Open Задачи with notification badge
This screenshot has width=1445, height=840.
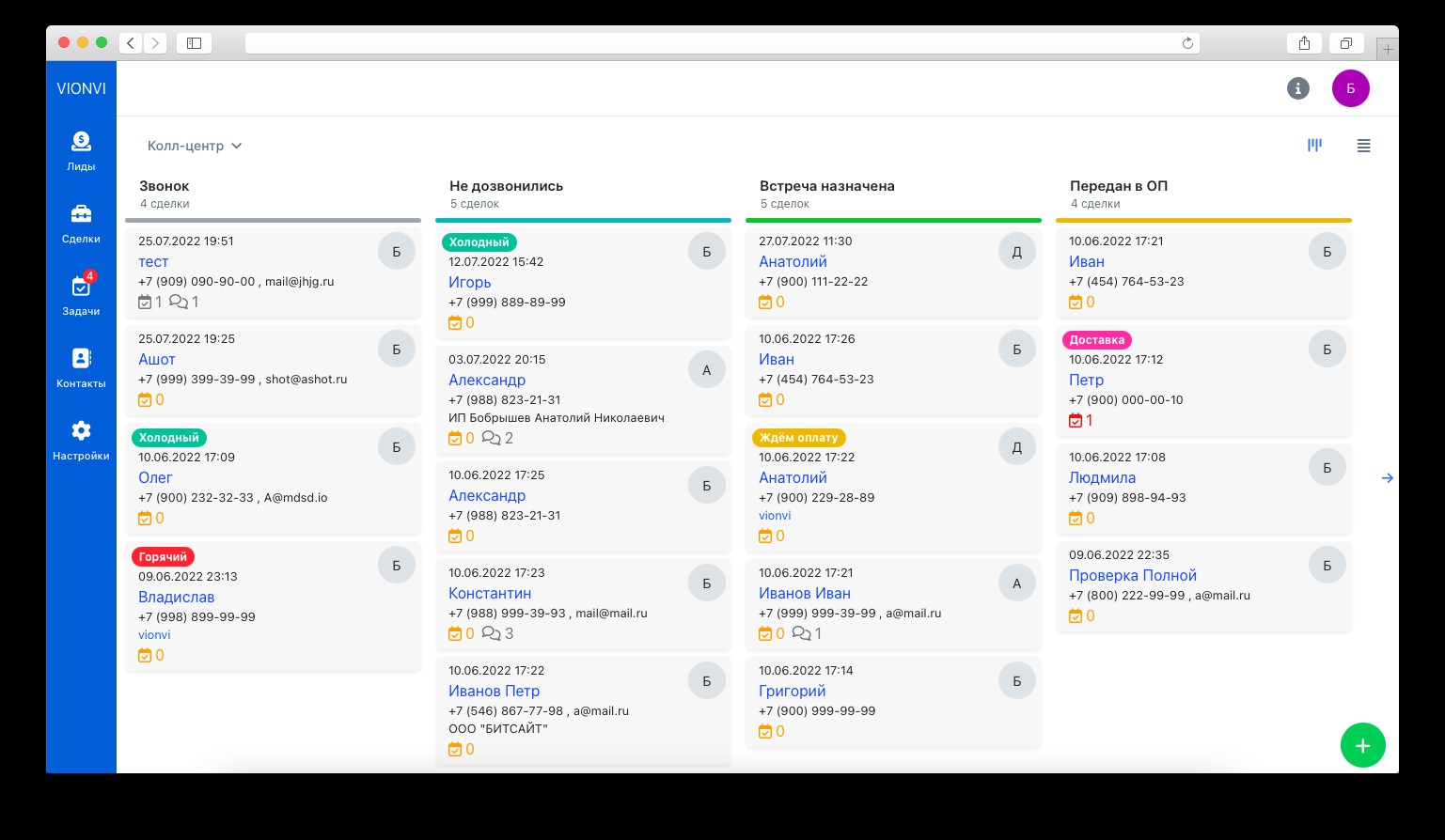[x=81, y=295]
